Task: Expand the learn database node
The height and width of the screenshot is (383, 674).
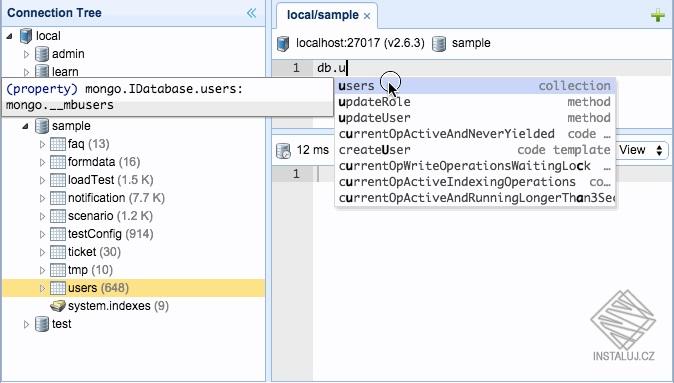Action: [x=26, y=72]
